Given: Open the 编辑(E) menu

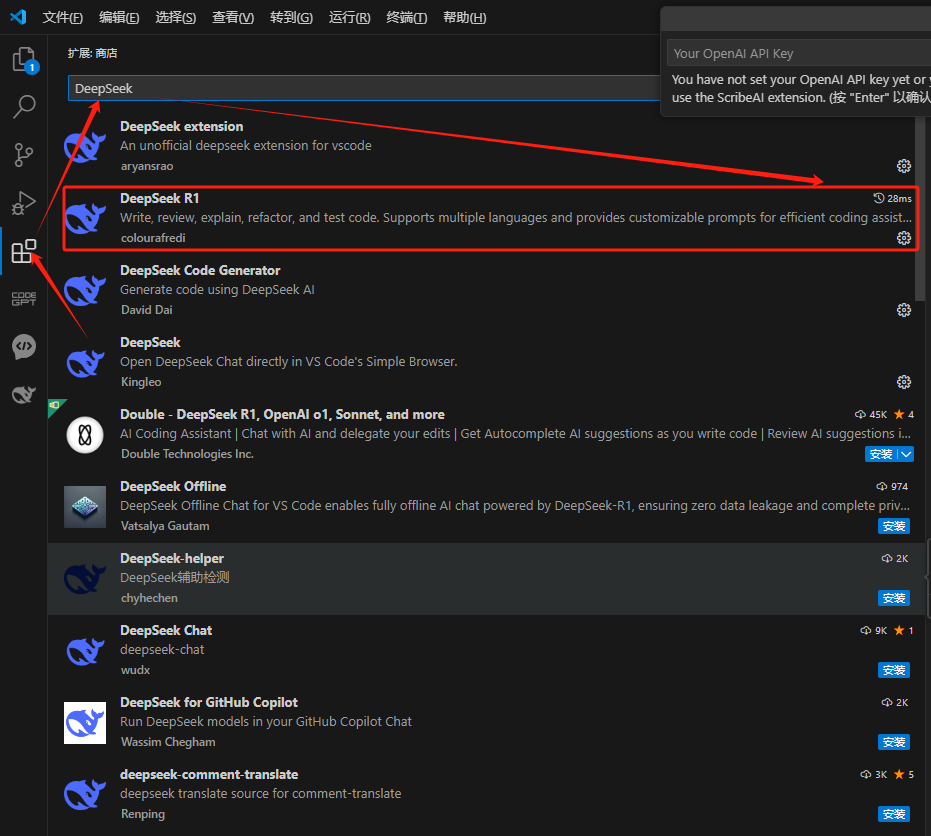Looking at the screenshot, I should tap(119, 17).
